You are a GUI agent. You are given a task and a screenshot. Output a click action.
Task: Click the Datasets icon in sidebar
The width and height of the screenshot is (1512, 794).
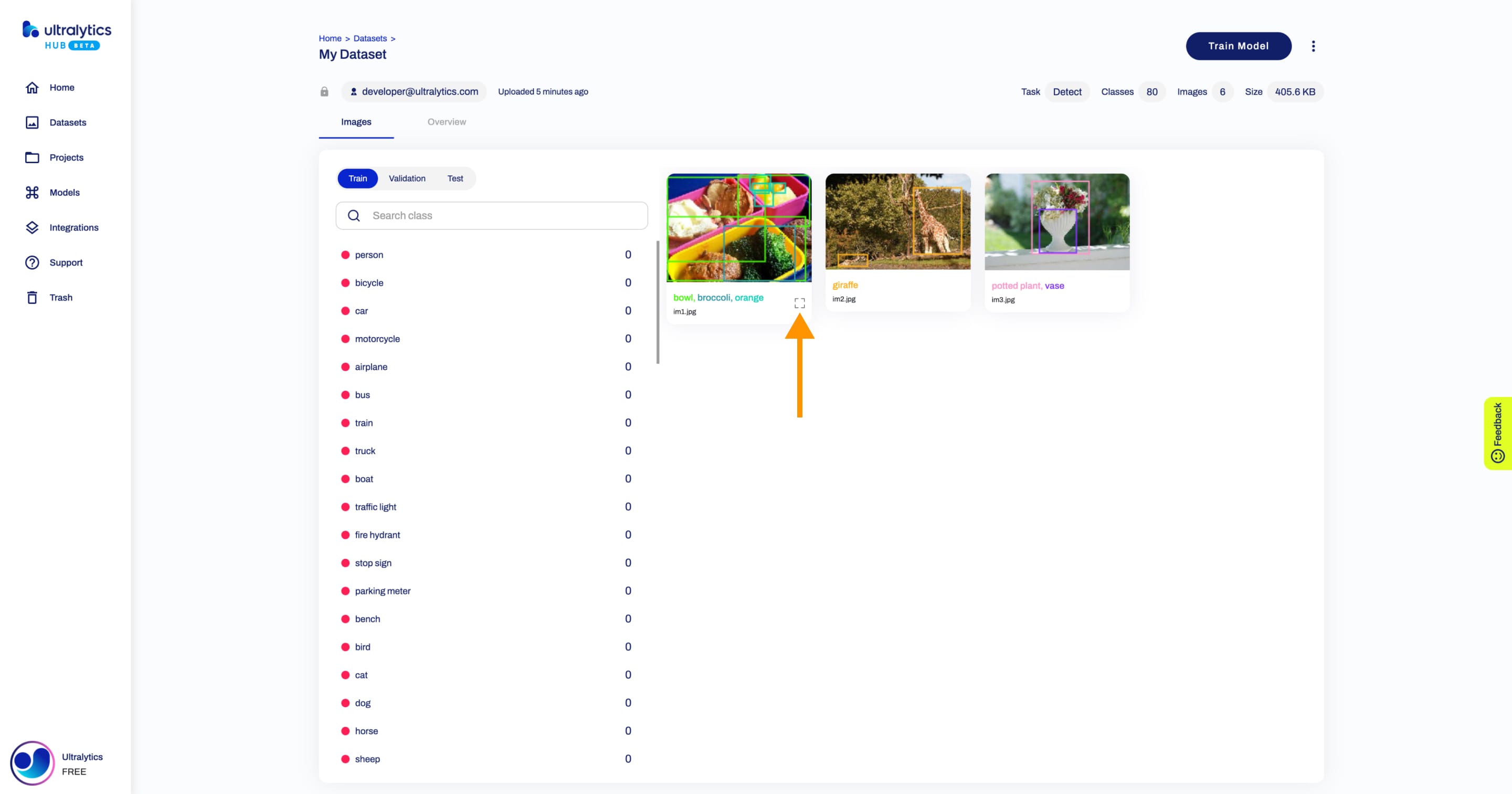pyautogui.click(x=32, y=122)
